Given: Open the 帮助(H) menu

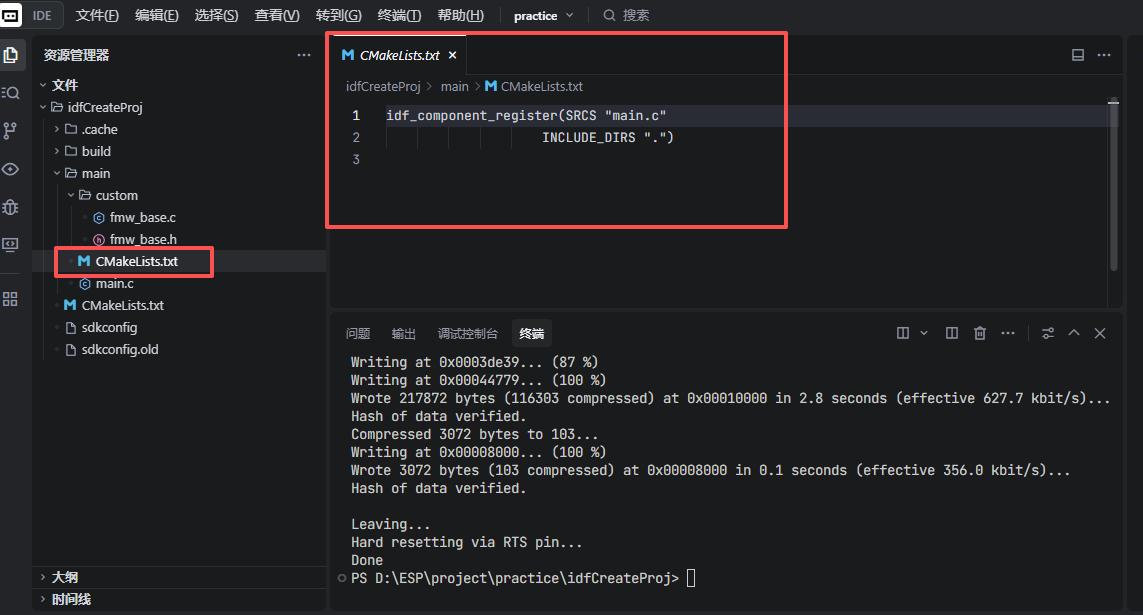Looking at the screenshot, I should [x=460, y=15].
